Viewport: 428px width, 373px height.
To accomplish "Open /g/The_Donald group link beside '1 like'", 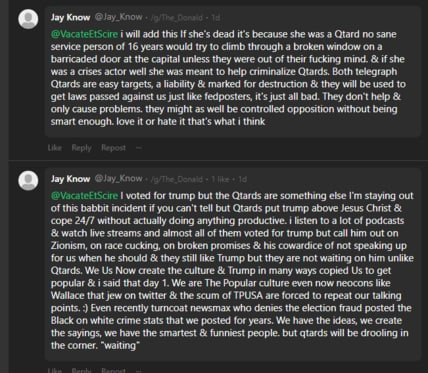I will point(177,179).
